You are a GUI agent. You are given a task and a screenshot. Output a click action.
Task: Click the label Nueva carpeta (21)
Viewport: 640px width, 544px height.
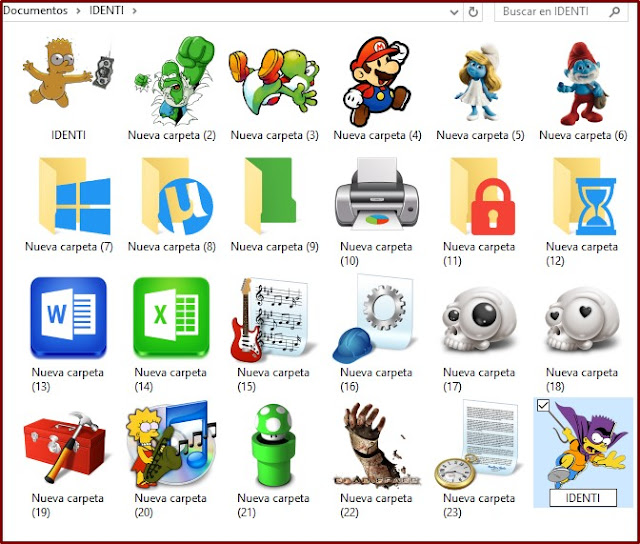pos(273,505)
